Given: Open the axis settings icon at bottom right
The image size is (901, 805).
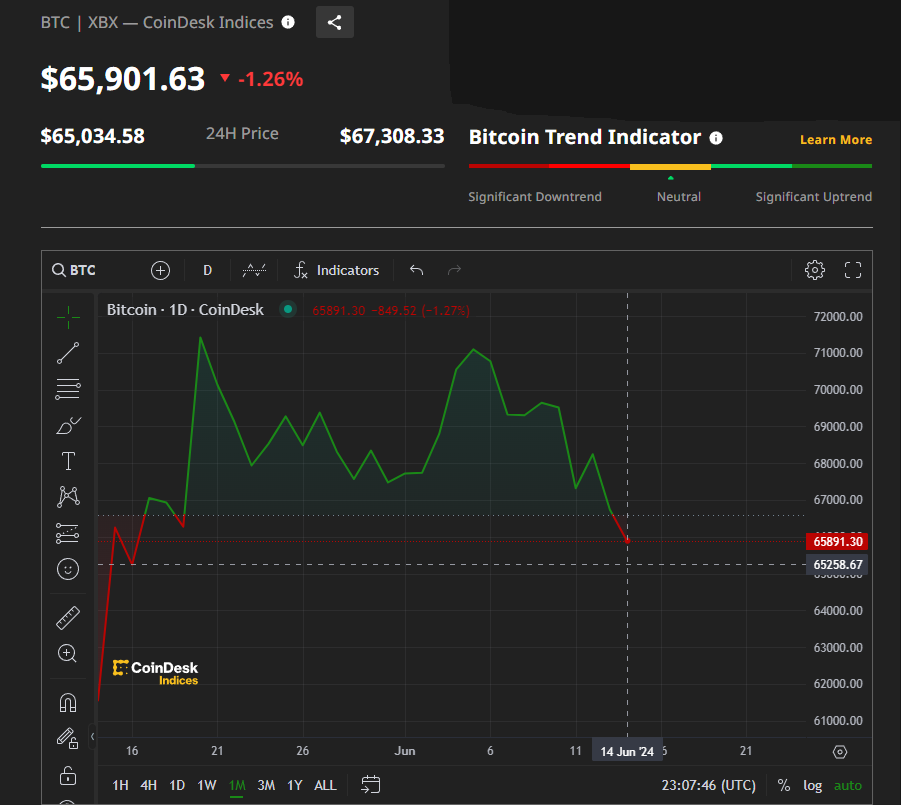Looking at the screenshot, I should point(840,752).
